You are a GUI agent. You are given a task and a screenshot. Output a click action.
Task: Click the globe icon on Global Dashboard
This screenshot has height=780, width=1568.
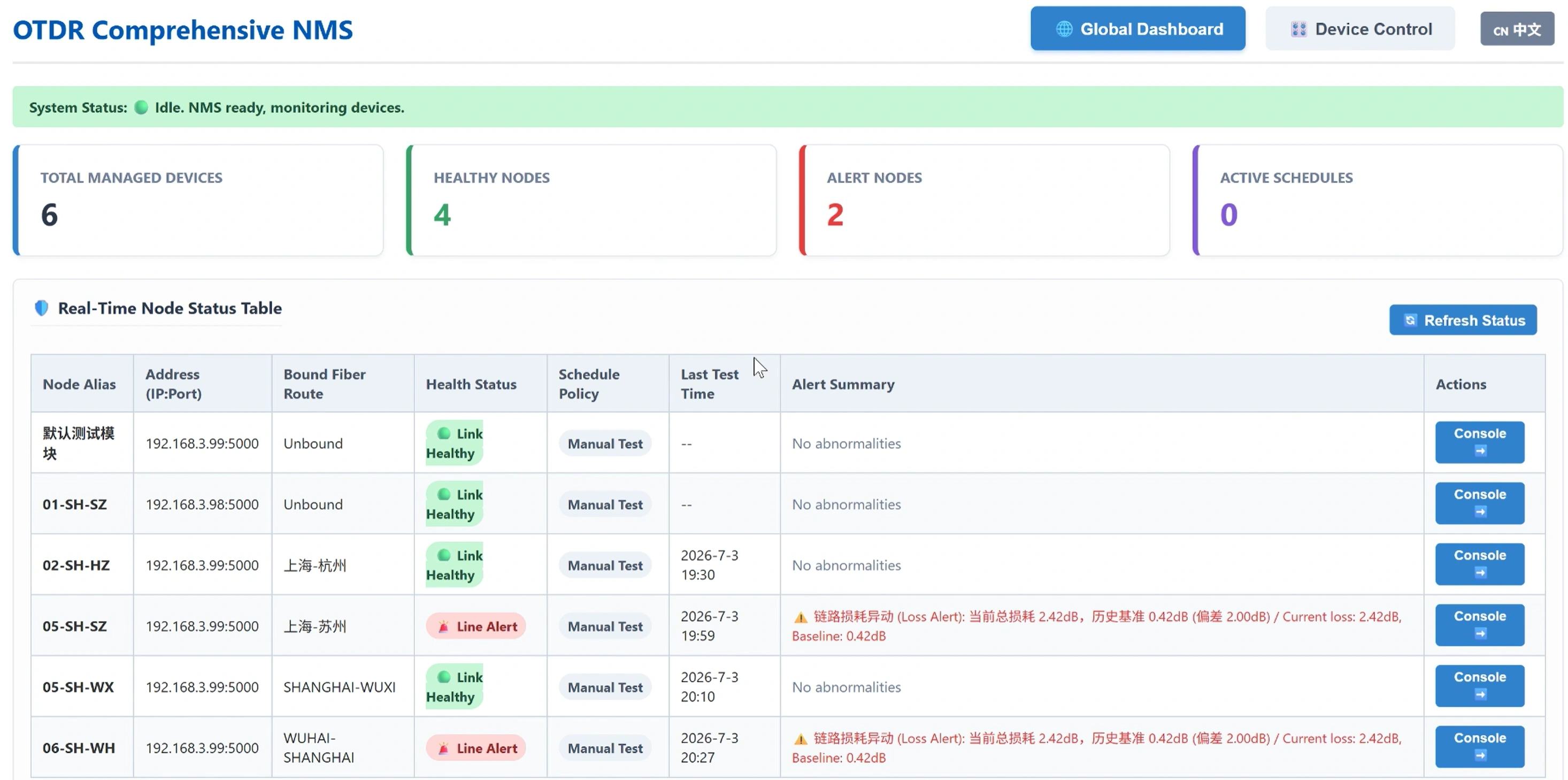coord(1064,28)
